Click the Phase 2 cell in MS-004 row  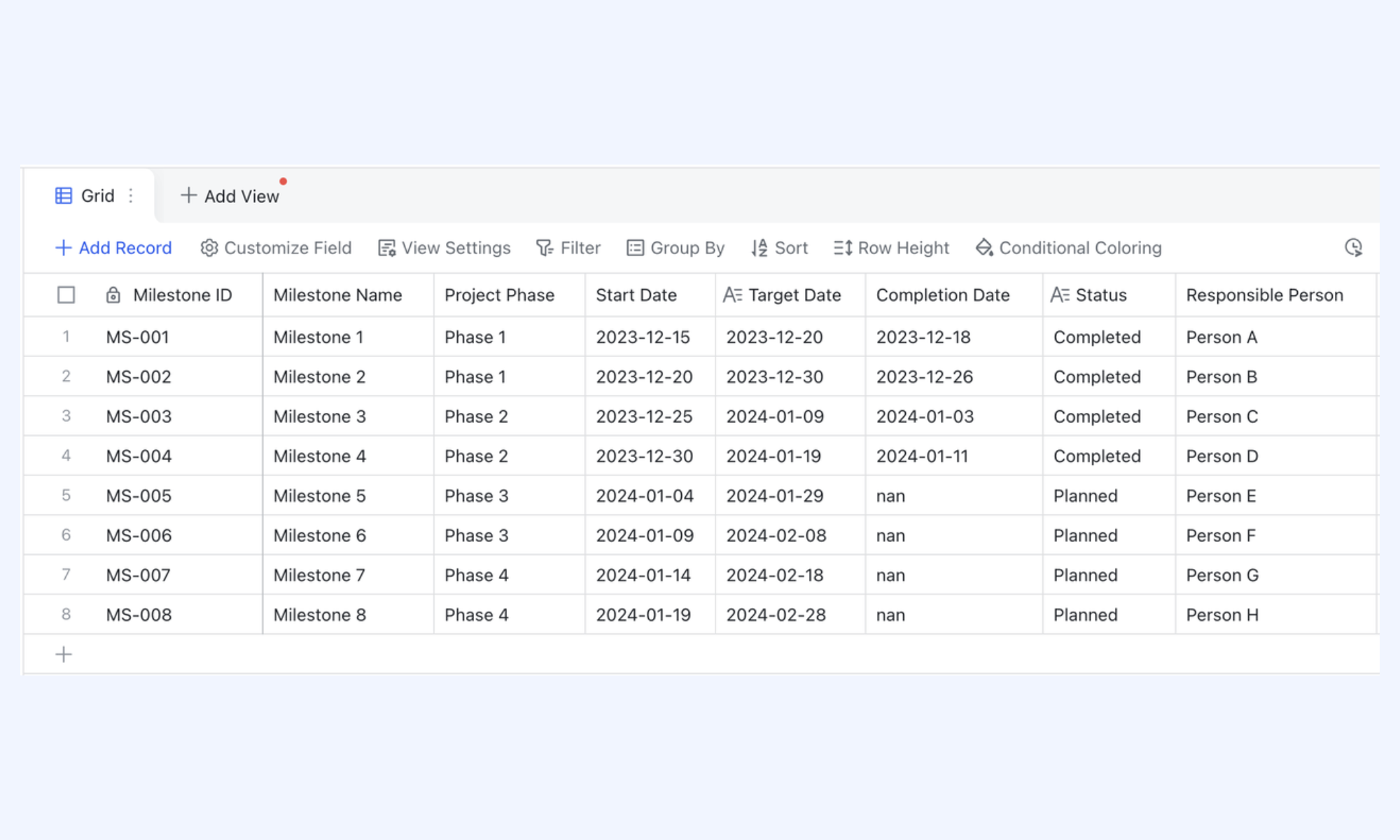[510, 456]
